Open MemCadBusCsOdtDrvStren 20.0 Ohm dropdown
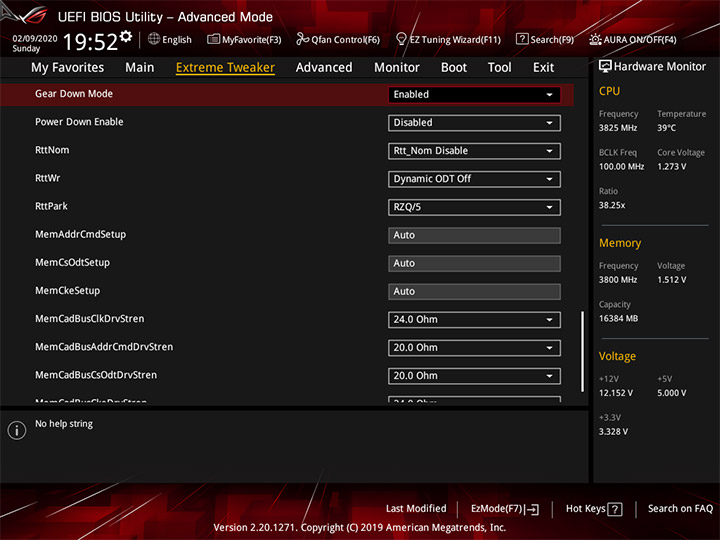The height and width of the screenshot is (540, 720). pyautogui.click(x=474, y=376)
